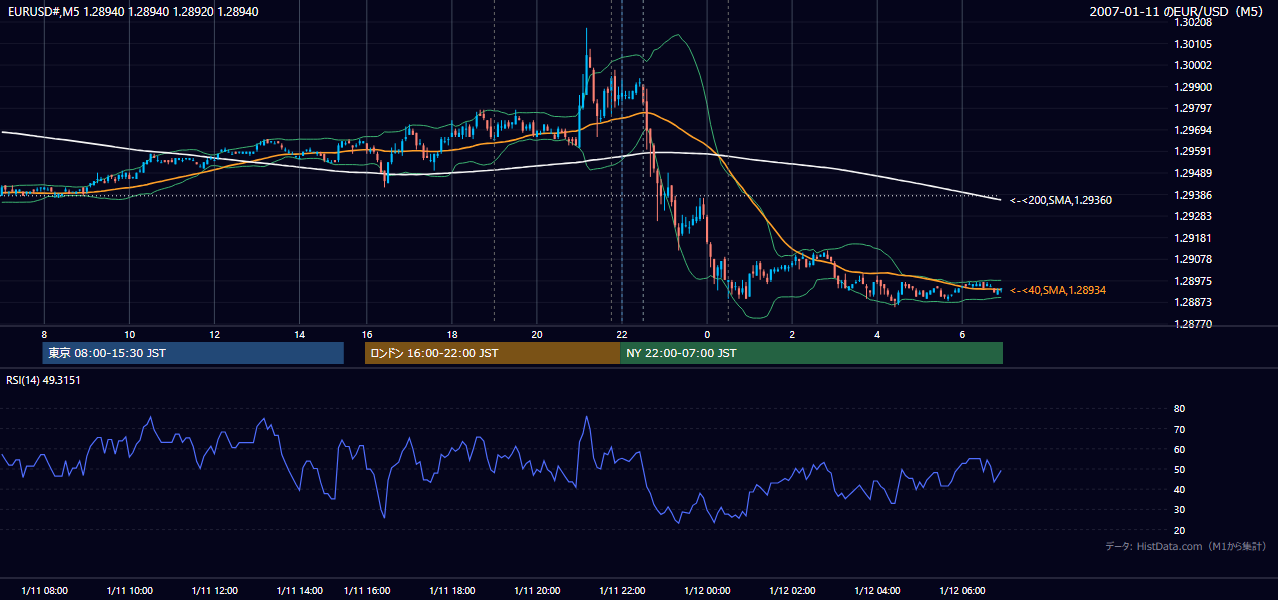Click the 200 SMA 1.29360 line label
Viewport: 1278px width, 600px height.
(x=1061, y=200)
